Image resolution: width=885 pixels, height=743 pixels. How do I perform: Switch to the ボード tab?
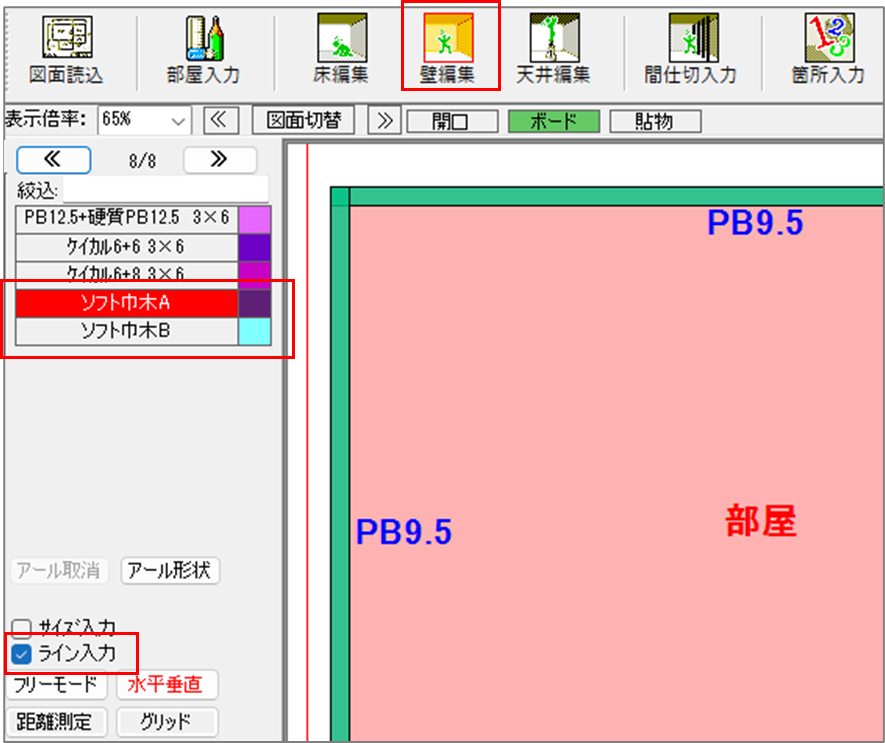click(x=553, y=122)
